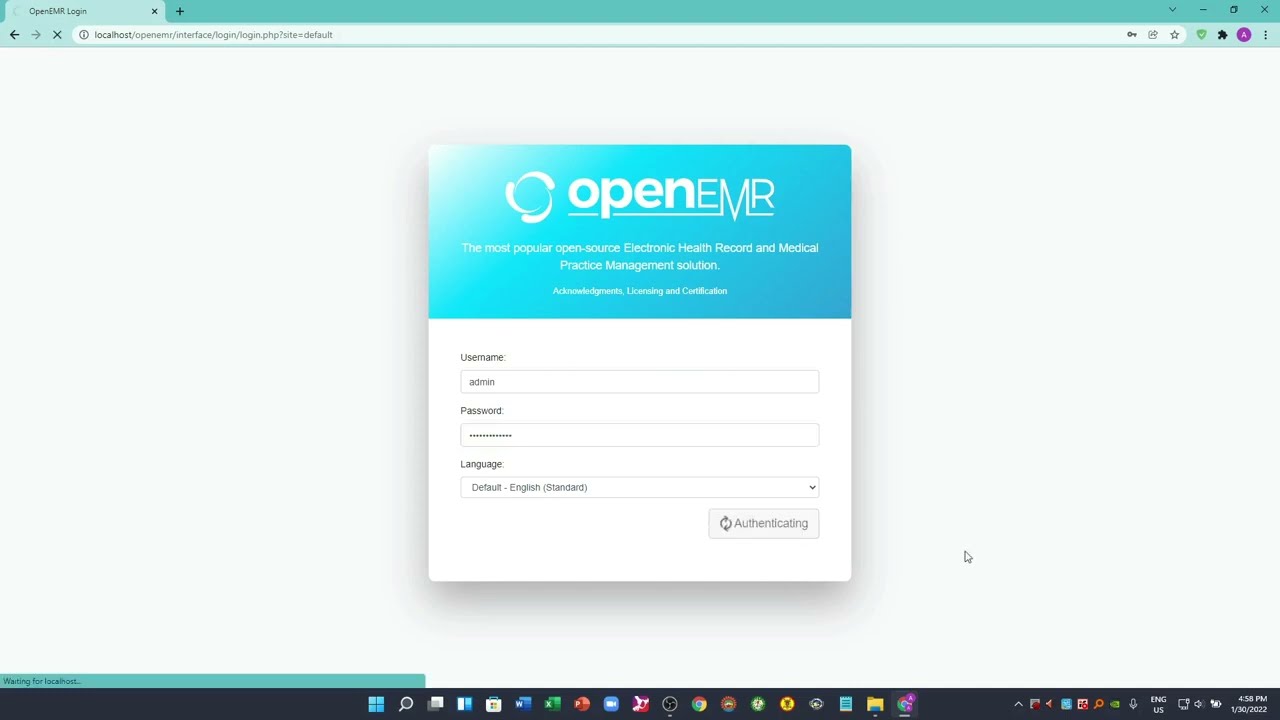Bookmark this tab with star icon
This screenshot has height=720, width=1280.
[x=1175, y=35]
